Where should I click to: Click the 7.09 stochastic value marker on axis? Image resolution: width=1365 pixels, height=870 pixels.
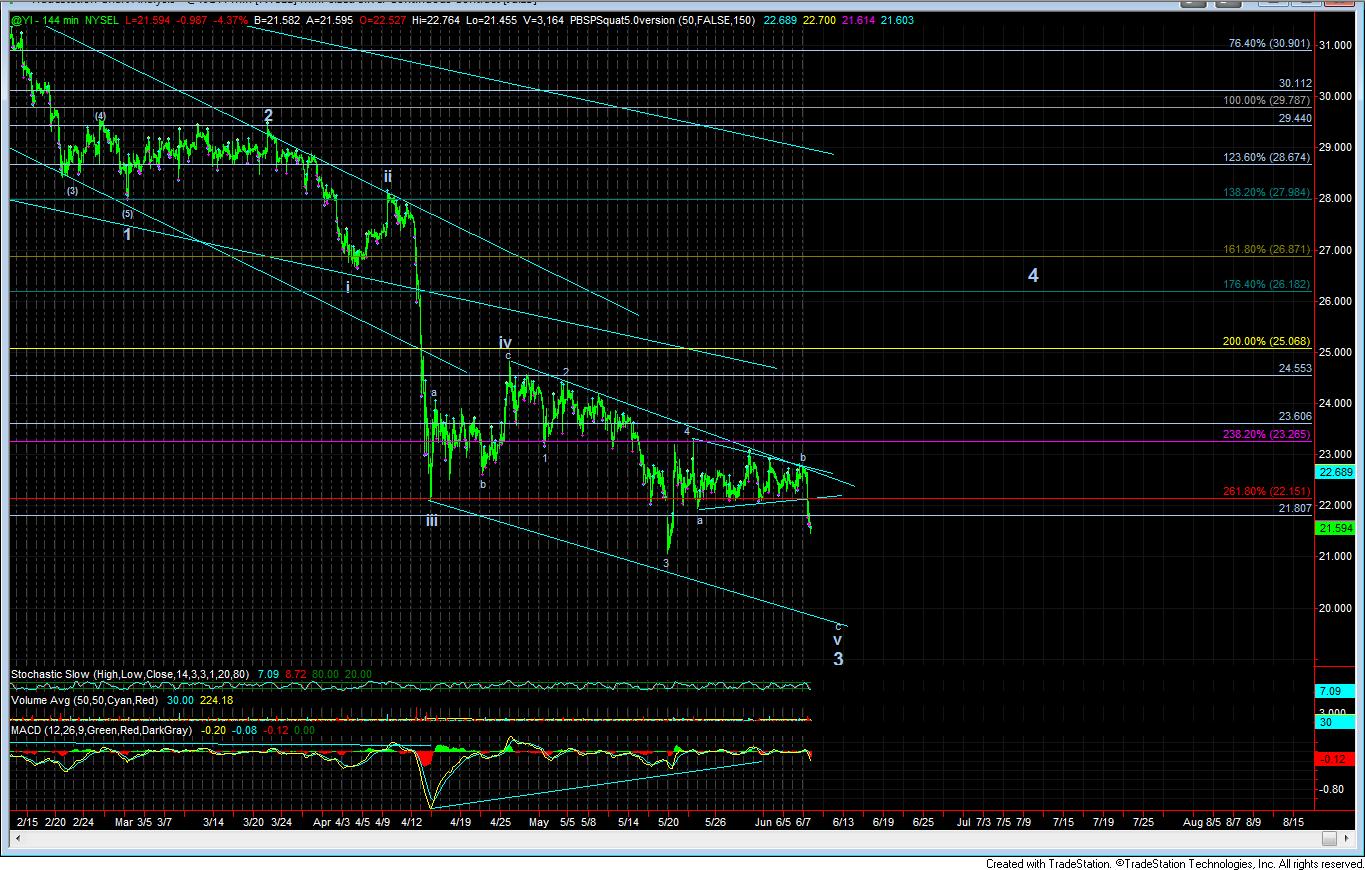(x=1334, y=691)
